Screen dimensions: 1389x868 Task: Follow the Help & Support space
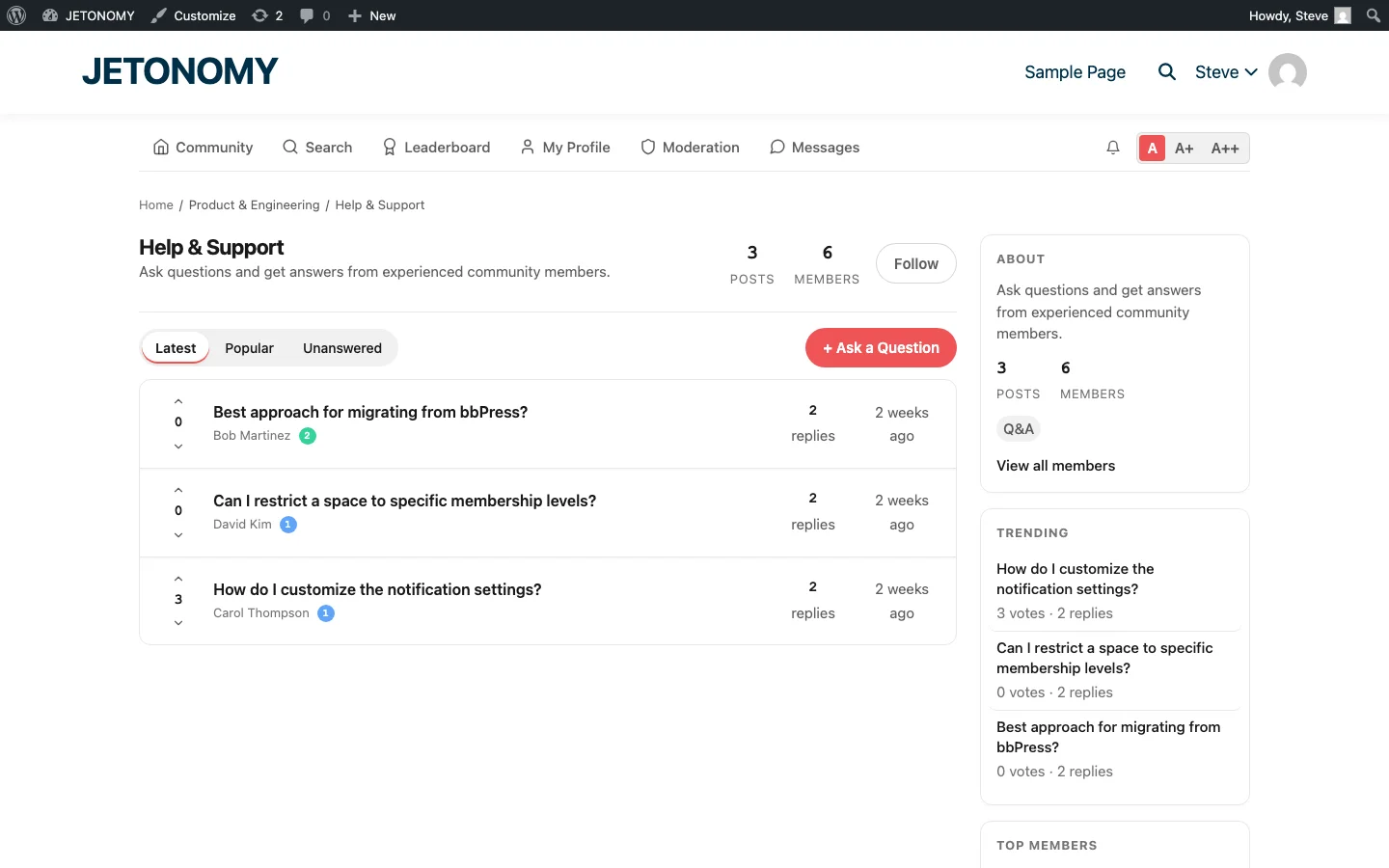click(915, 262)
